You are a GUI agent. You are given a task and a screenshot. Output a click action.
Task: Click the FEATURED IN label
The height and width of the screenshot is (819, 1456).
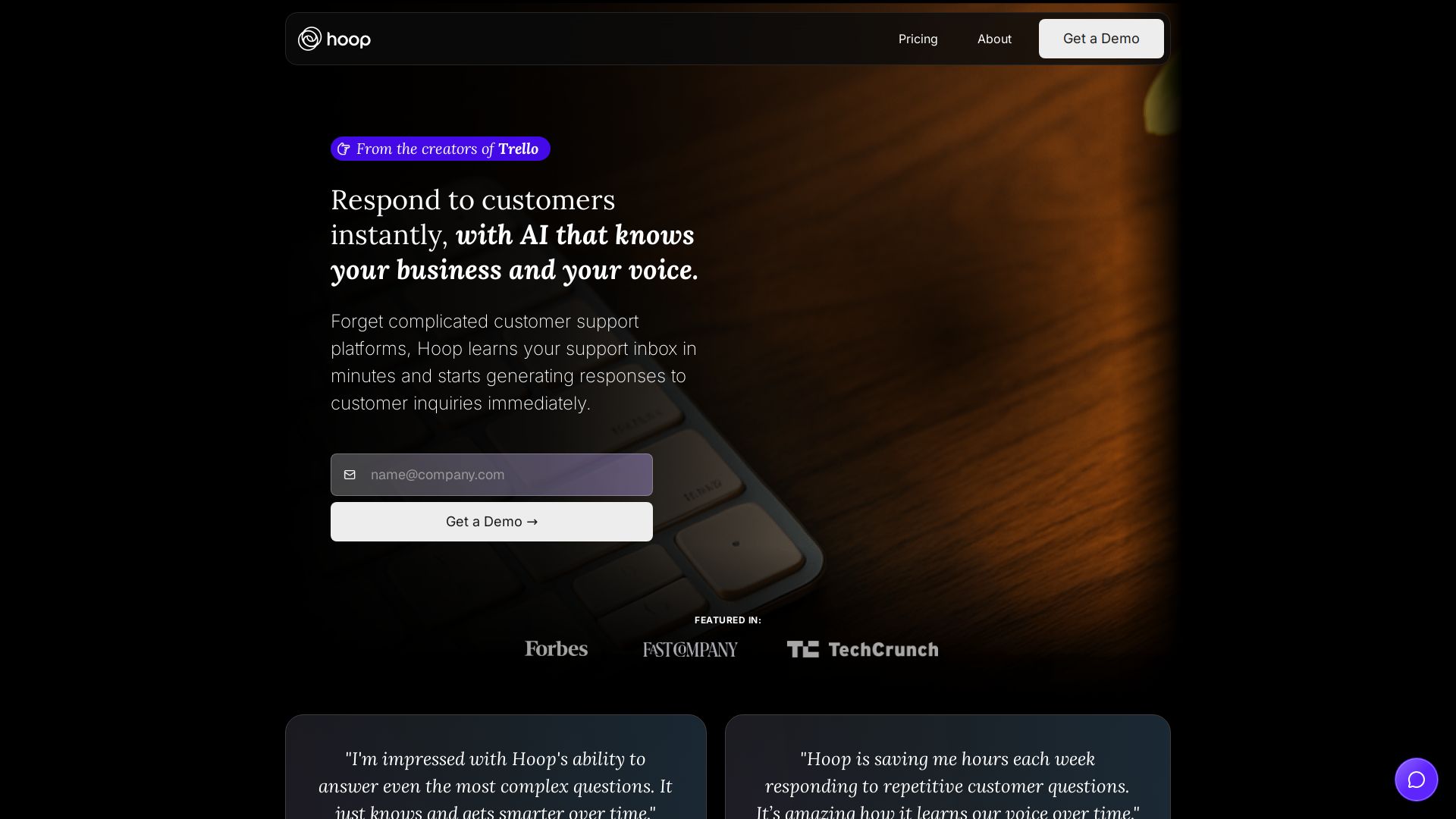coord(728,620)
